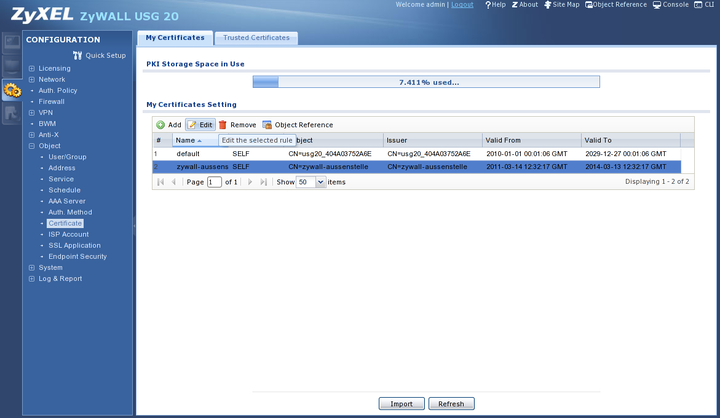Open the Console in the header
The image size is (720, 418).
[x=671, y=5]
